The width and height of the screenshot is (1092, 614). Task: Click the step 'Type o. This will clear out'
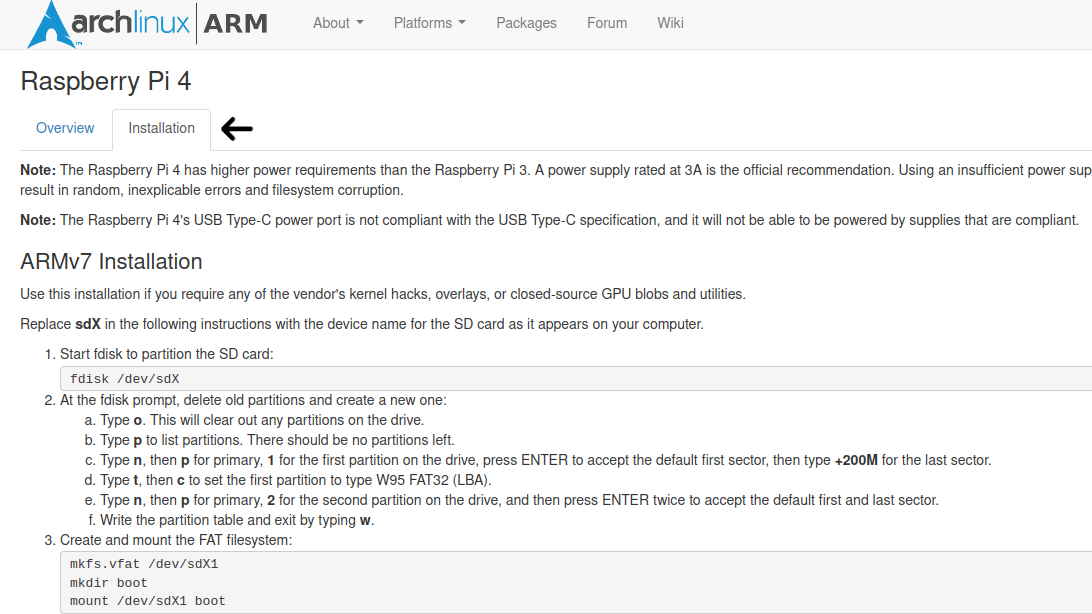click(262, 420)
